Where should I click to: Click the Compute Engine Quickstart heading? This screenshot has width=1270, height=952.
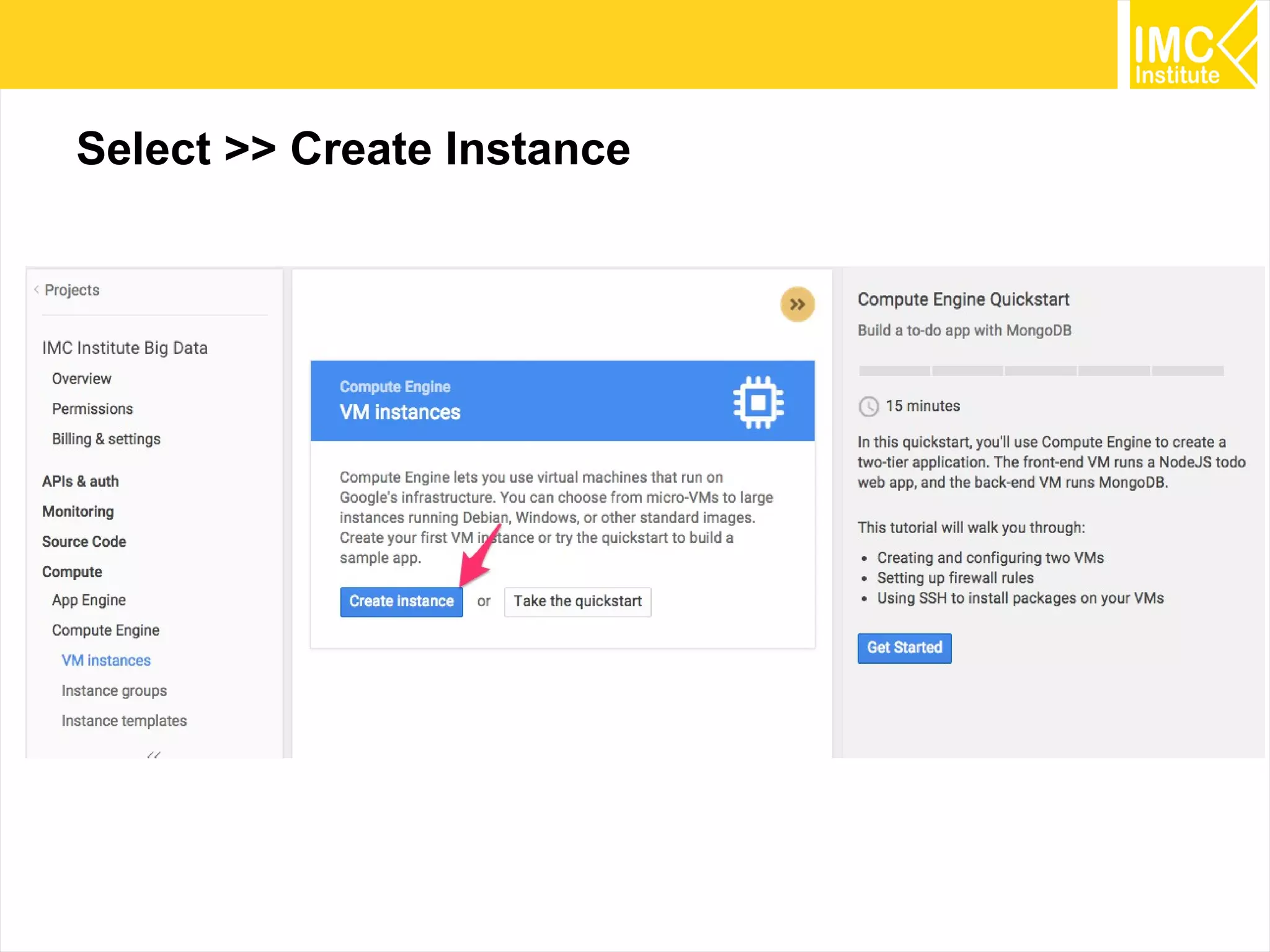(x=963, y=299)
